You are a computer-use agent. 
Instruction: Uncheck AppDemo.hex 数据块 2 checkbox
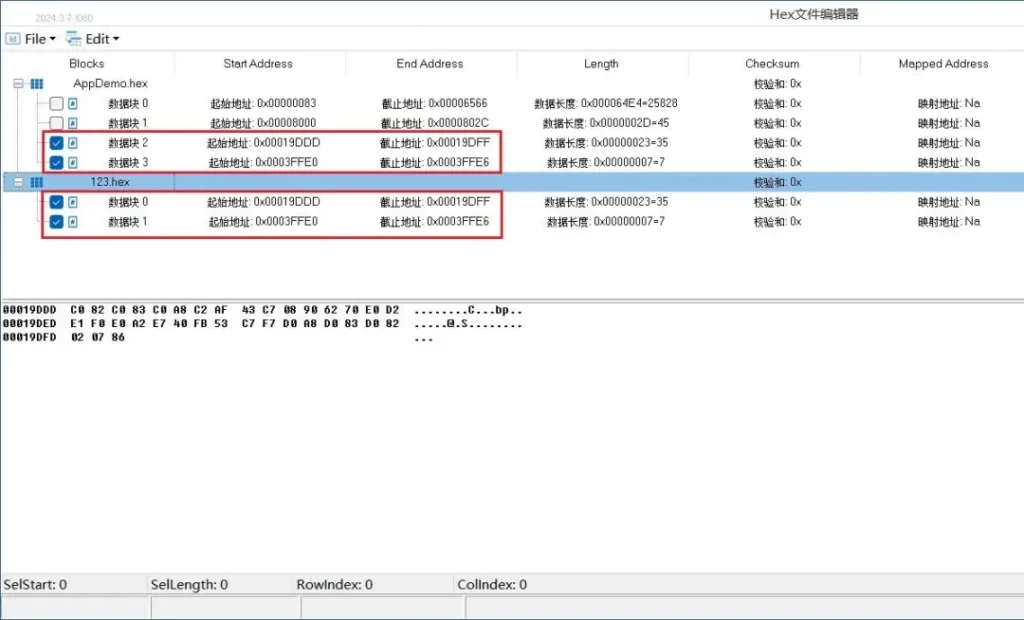click(x=56, y=143)
